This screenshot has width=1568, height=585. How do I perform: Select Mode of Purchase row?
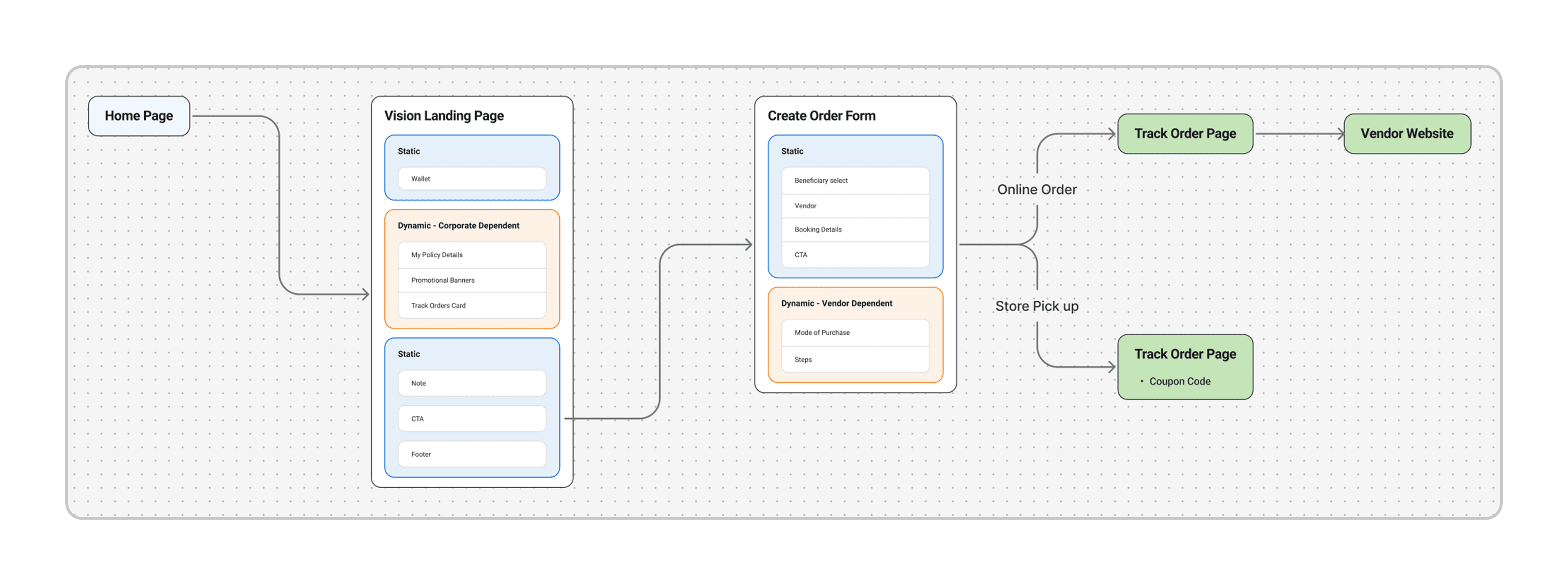855,333
